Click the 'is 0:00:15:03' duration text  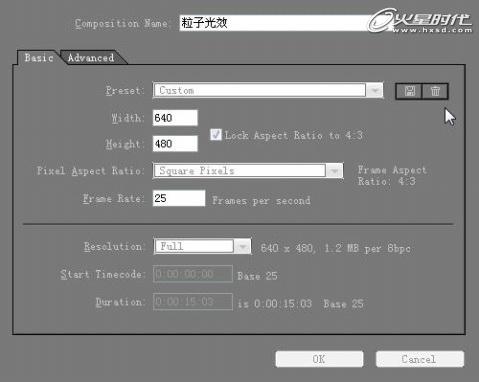275,304
